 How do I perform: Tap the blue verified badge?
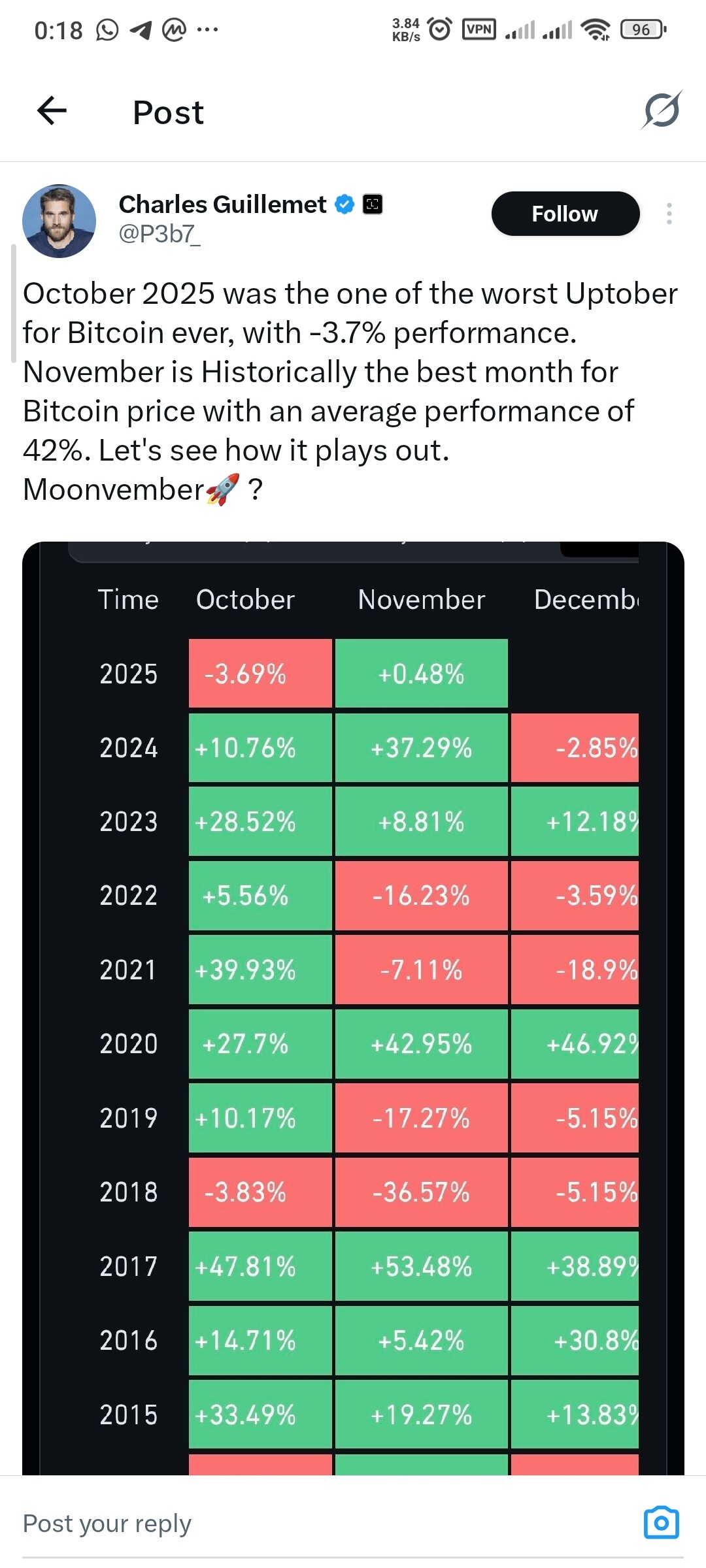pos(345,204)
